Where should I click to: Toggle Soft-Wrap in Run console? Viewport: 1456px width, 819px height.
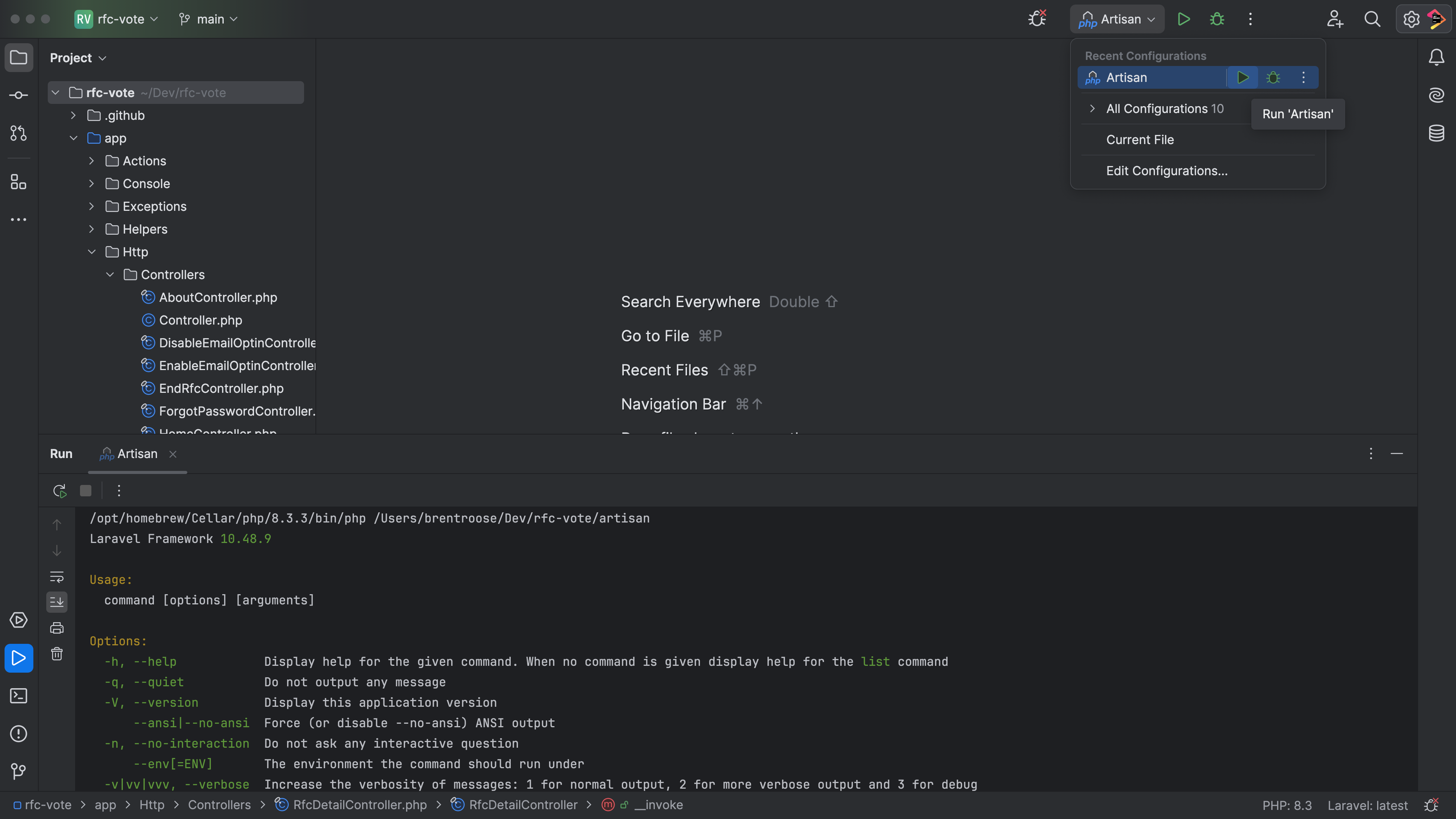[56, 576]
